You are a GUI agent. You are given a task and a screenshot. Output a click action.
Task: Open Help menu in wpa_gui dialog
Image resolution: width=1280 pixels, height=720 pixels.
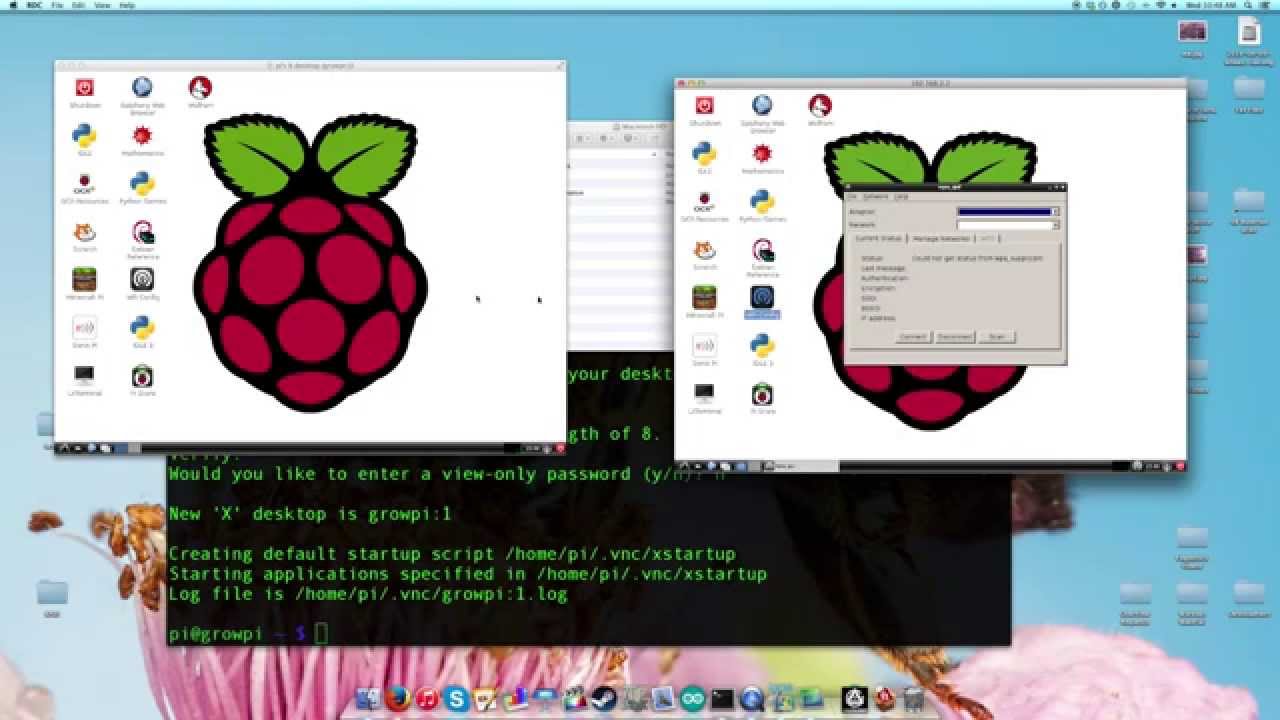click(901, 197)
